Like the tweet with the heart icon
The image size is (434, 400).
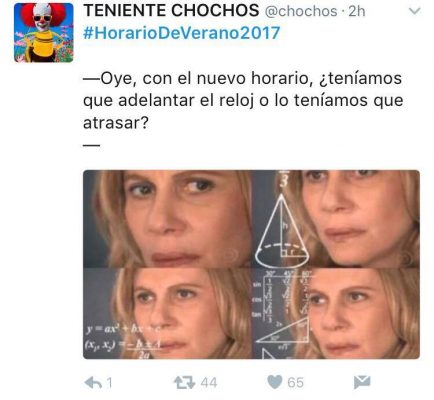[x=275, y=382]
